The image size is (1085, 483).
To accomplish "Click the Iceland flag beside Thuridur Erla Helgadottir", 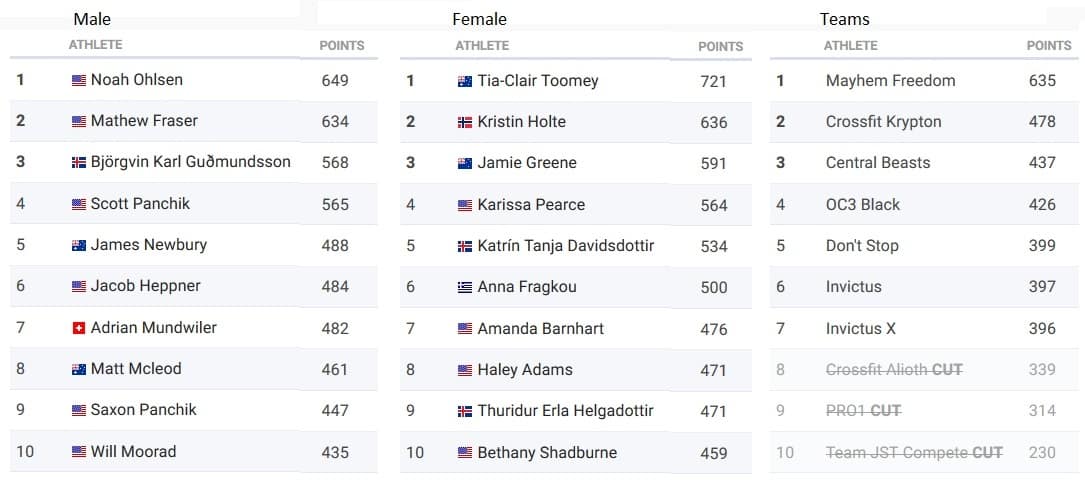I will [x=465, y=411].
